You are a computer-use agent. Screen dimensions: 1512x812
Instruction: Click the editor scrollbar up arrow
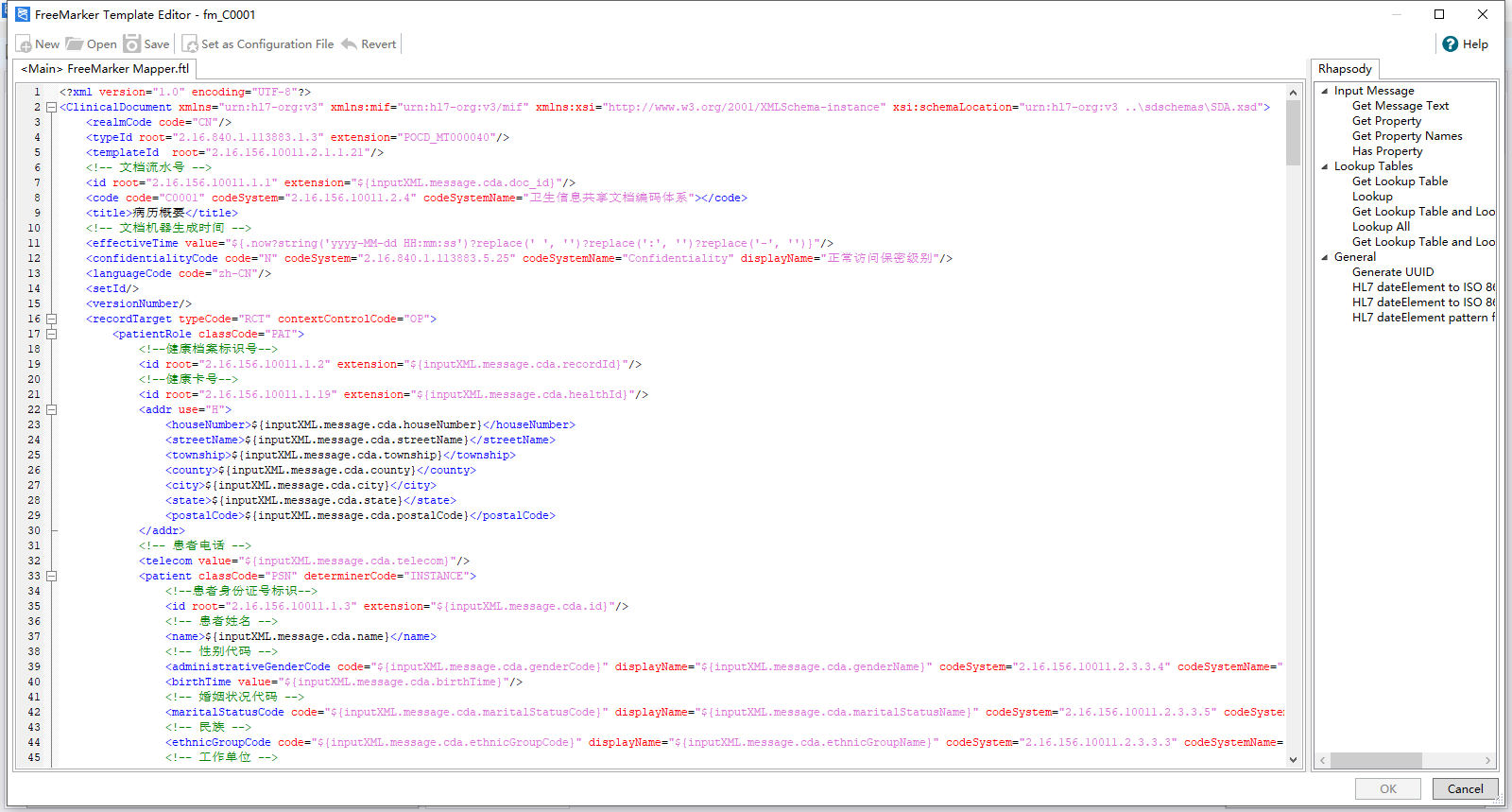pos(1293,92)
